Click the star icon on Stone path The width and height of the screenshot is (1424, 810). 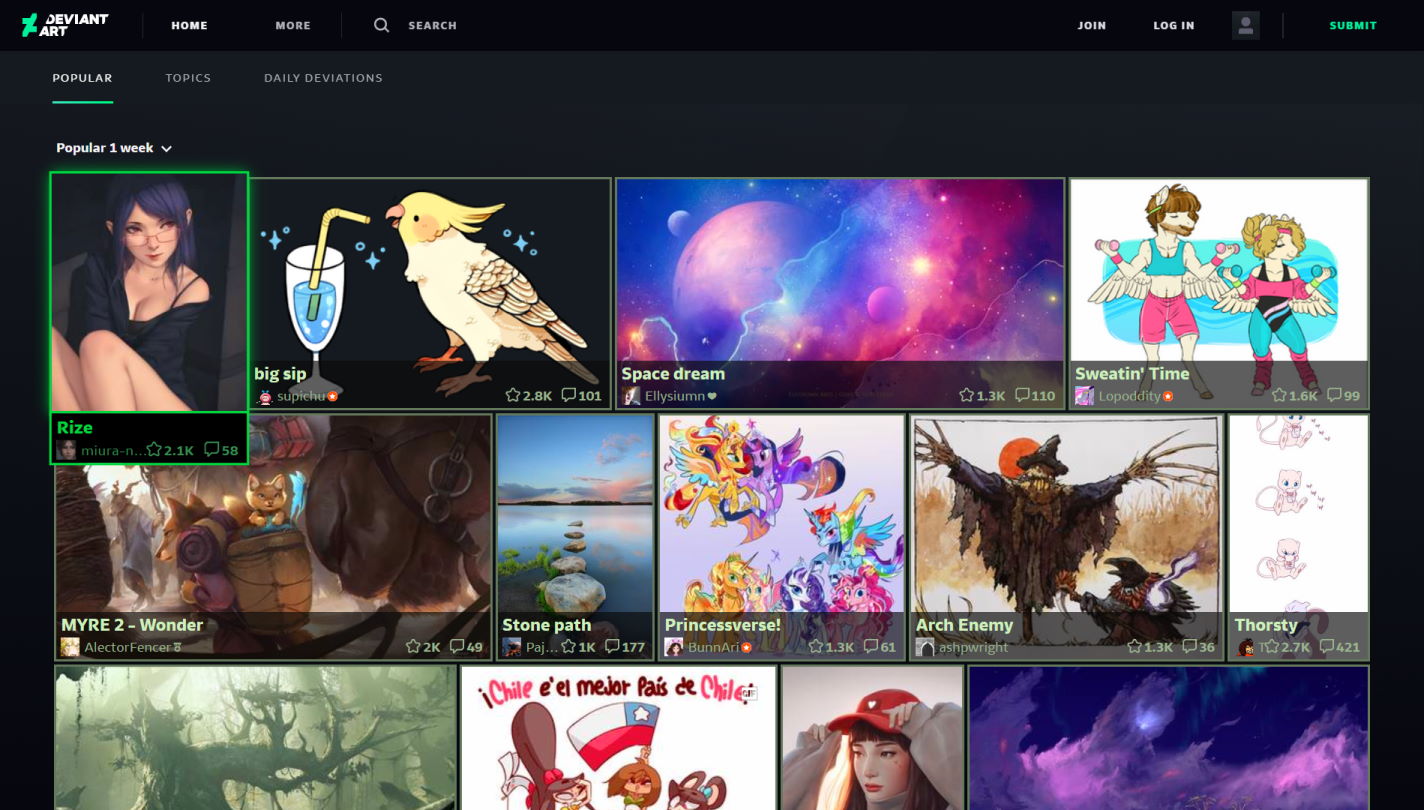(x=569, y=647)
